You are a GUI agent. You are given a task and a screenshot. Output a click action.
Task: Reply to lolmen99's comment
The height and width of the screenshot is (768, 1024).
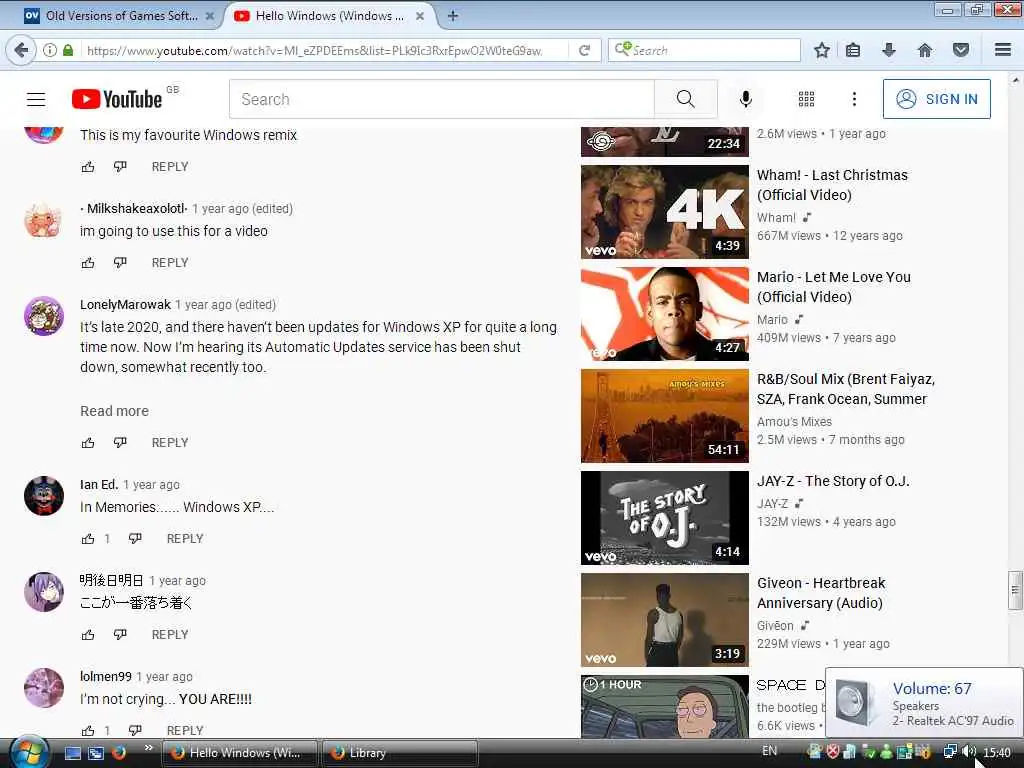coord(185,730)
